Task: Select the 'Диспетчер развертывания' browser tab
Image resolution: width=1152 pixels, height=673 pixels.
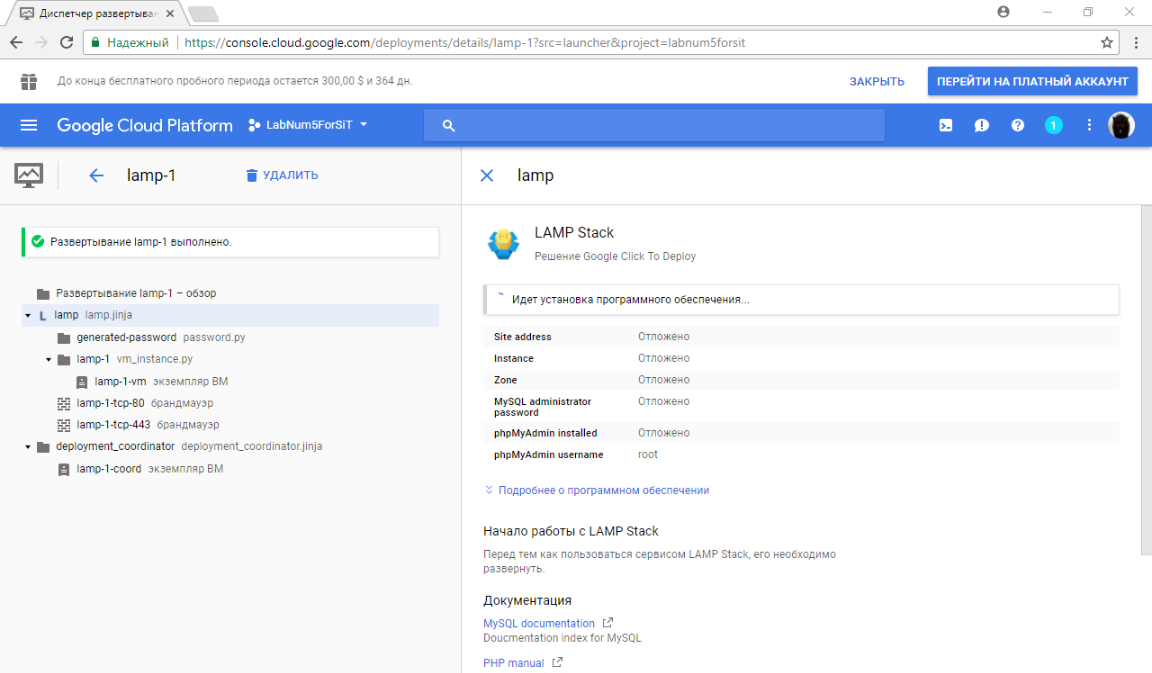Action: (97, 13)
